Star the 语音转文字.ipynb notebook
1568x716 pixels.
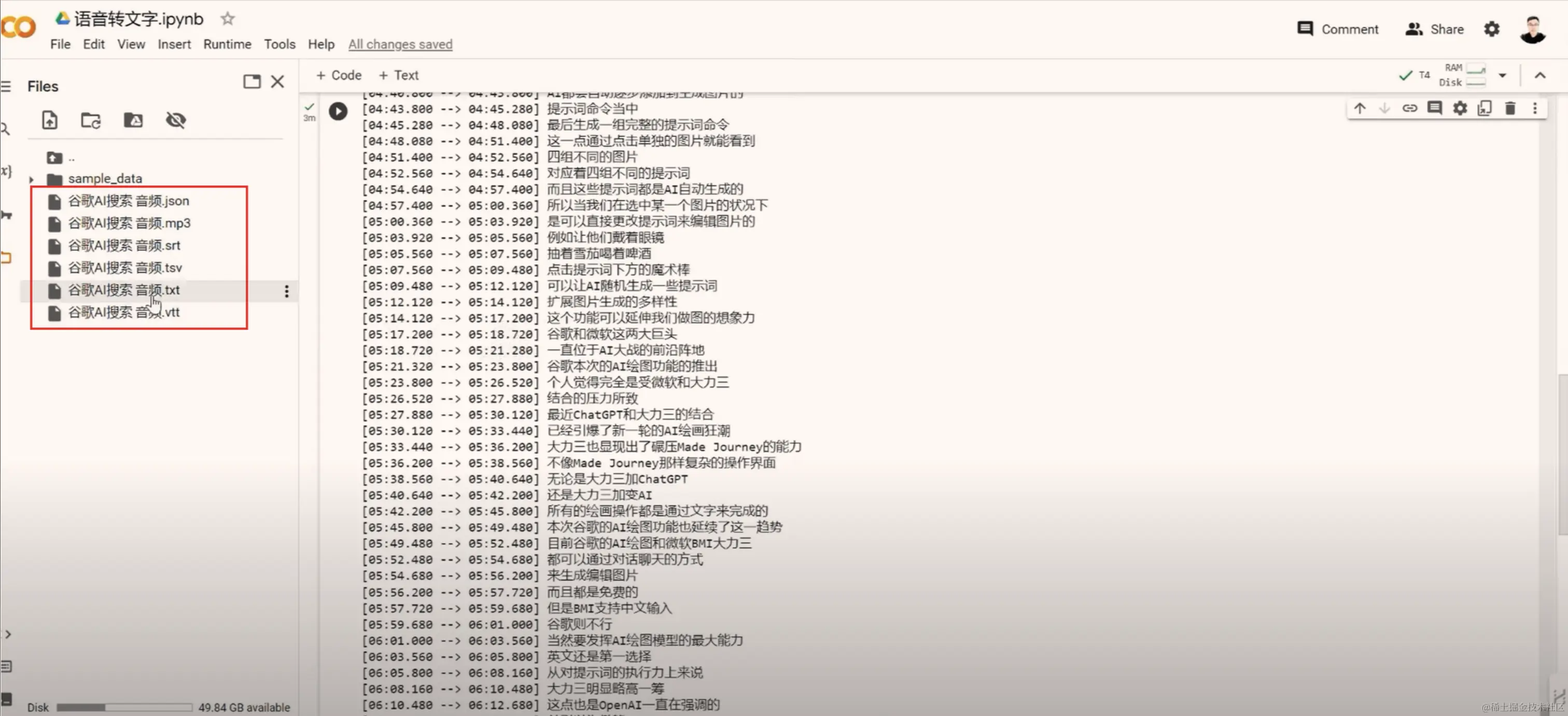point(228,19)
